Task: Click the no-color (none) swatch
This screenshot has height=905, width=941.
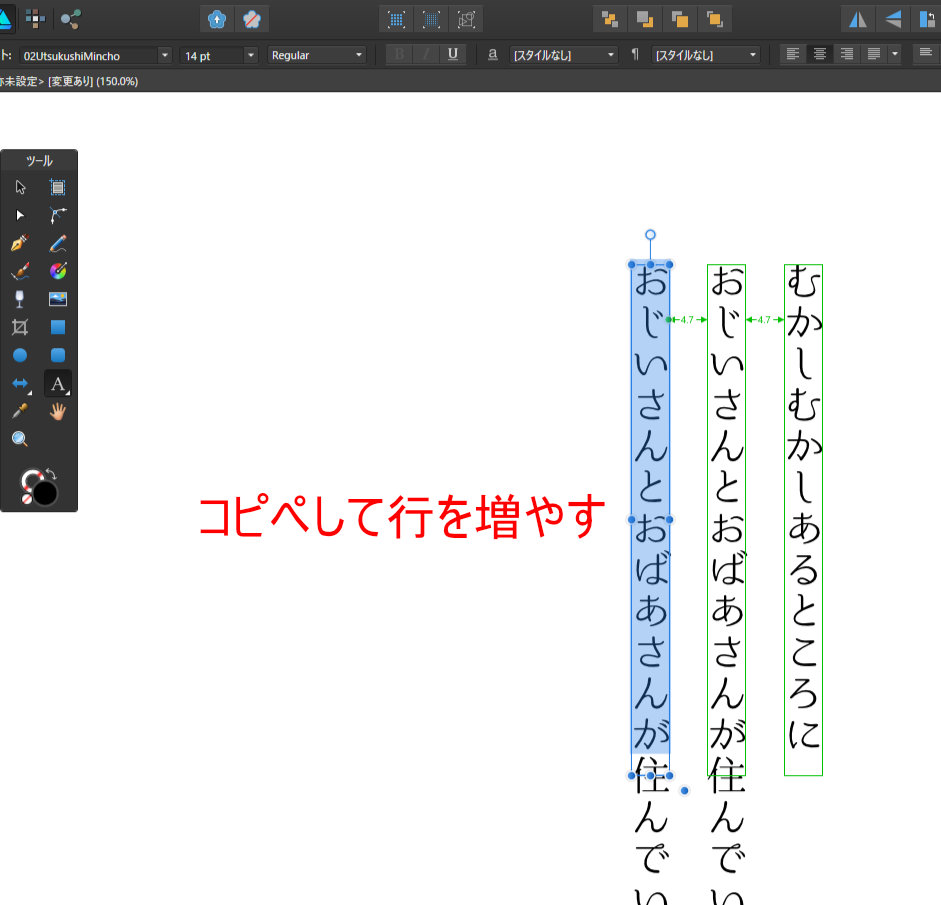Action: 26,499
